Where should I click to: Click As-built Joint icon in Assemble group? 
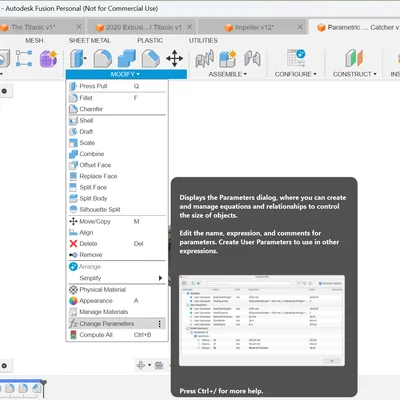click(252, 58)
